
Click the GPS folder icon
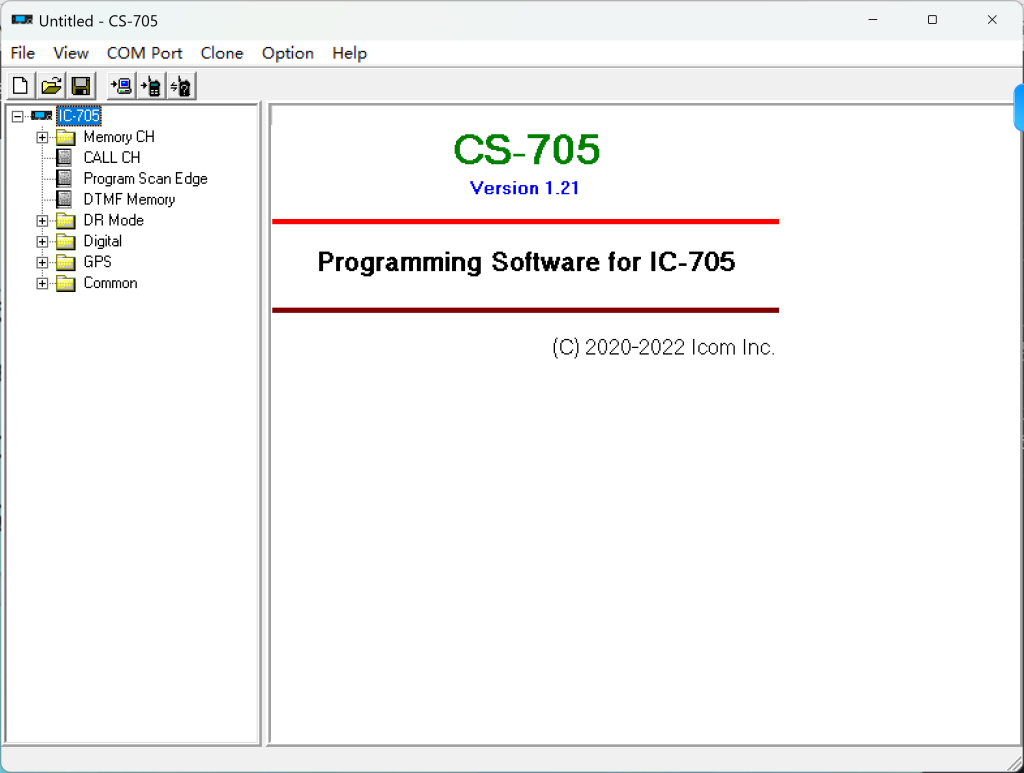click(x=65, y=262)
